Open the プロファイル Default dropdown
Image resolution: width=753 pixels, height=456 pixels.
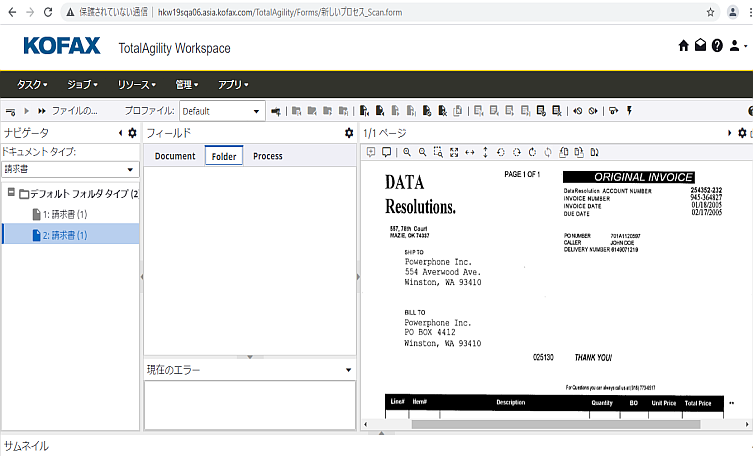(222, 111)
